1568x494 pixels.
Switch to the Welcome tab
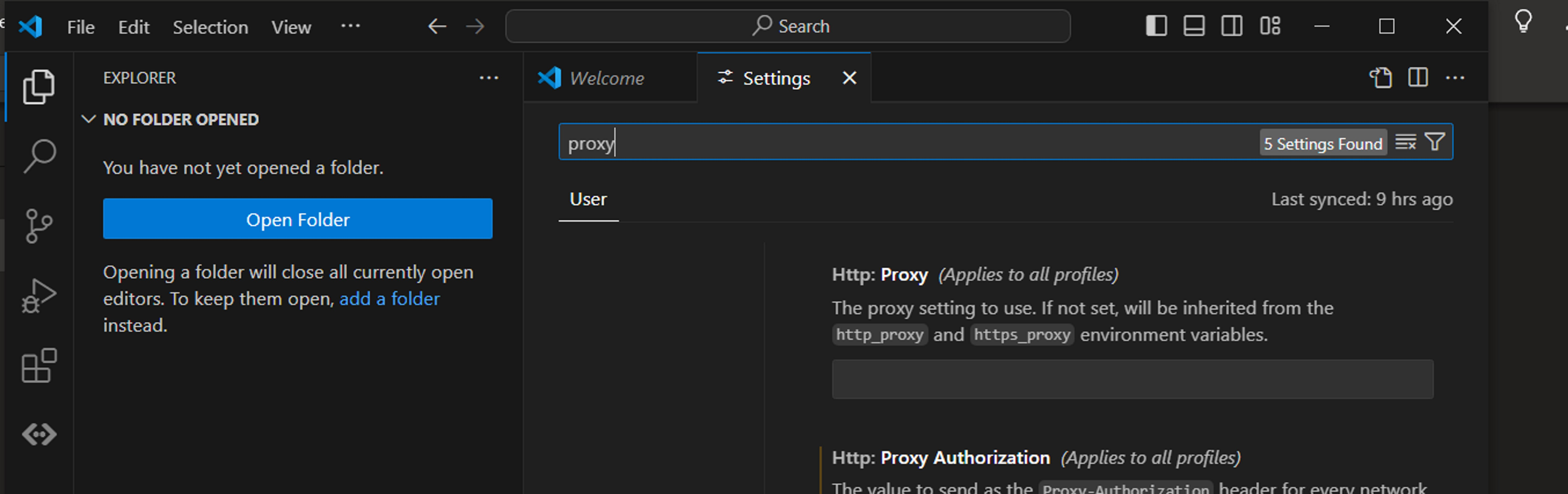[606, 79]
